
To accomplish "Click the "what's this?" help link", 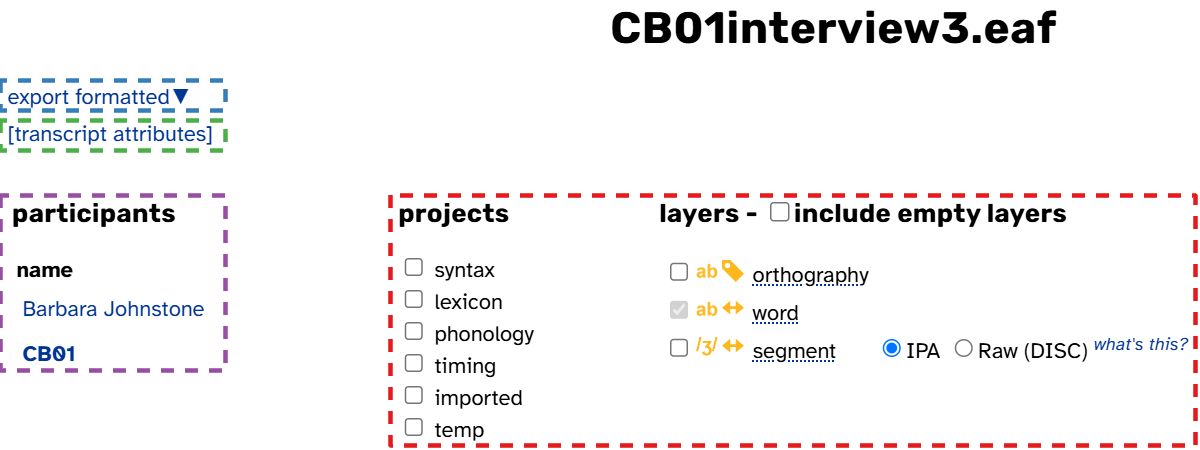I will [1141, 344].
